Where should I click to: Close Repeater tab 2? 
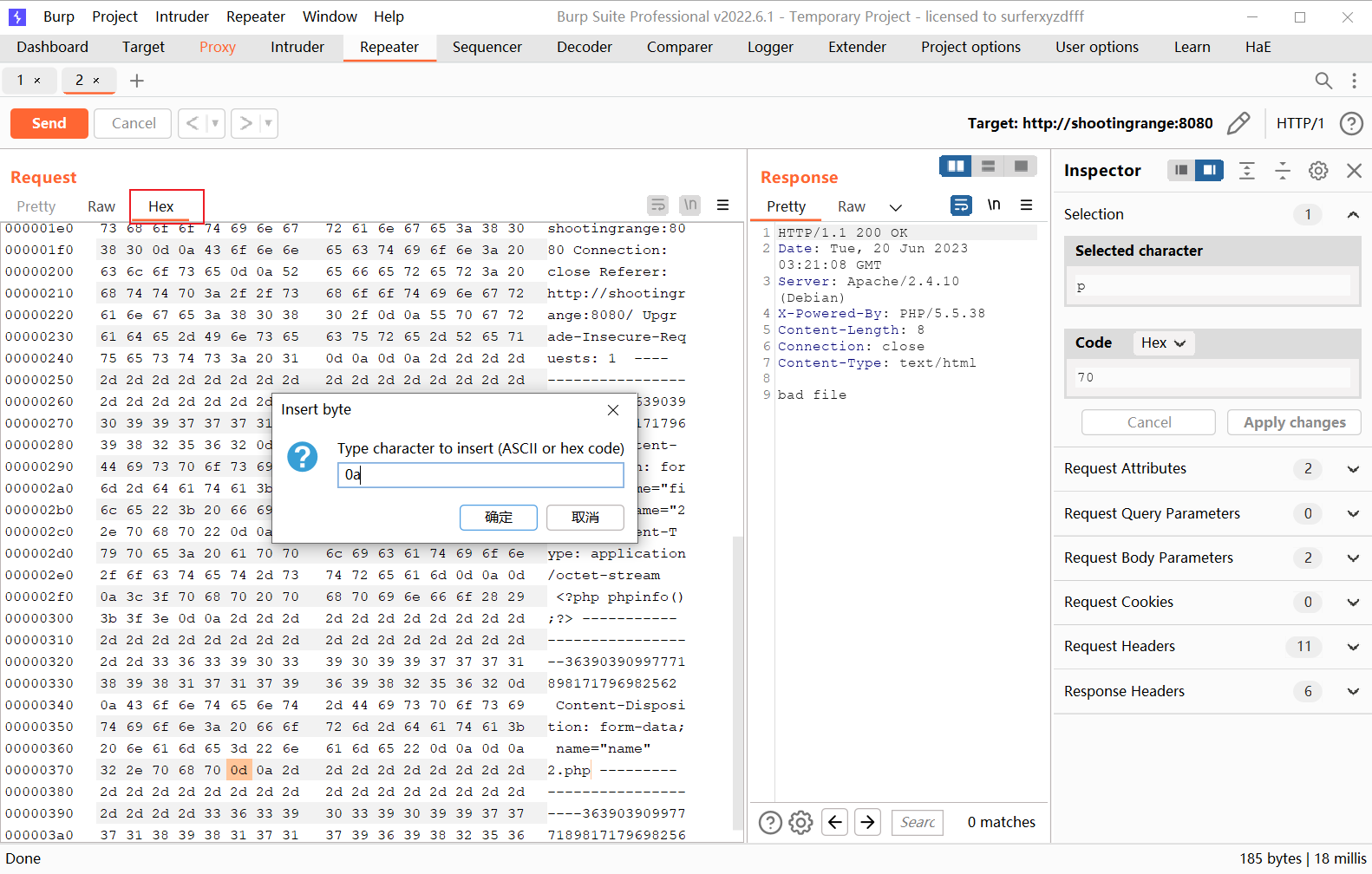coord(96,80)
